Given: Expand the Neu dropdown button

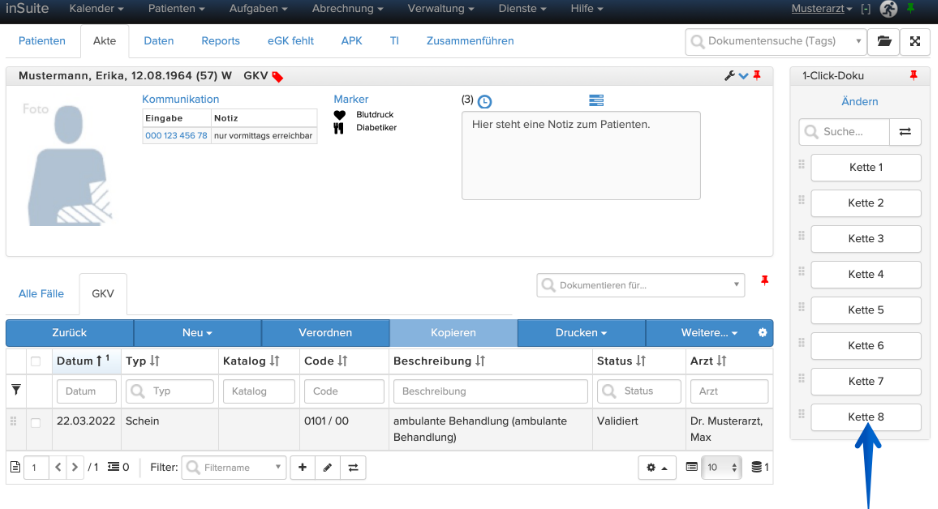Looking at the screenshot, I should (x=197, y=333).
